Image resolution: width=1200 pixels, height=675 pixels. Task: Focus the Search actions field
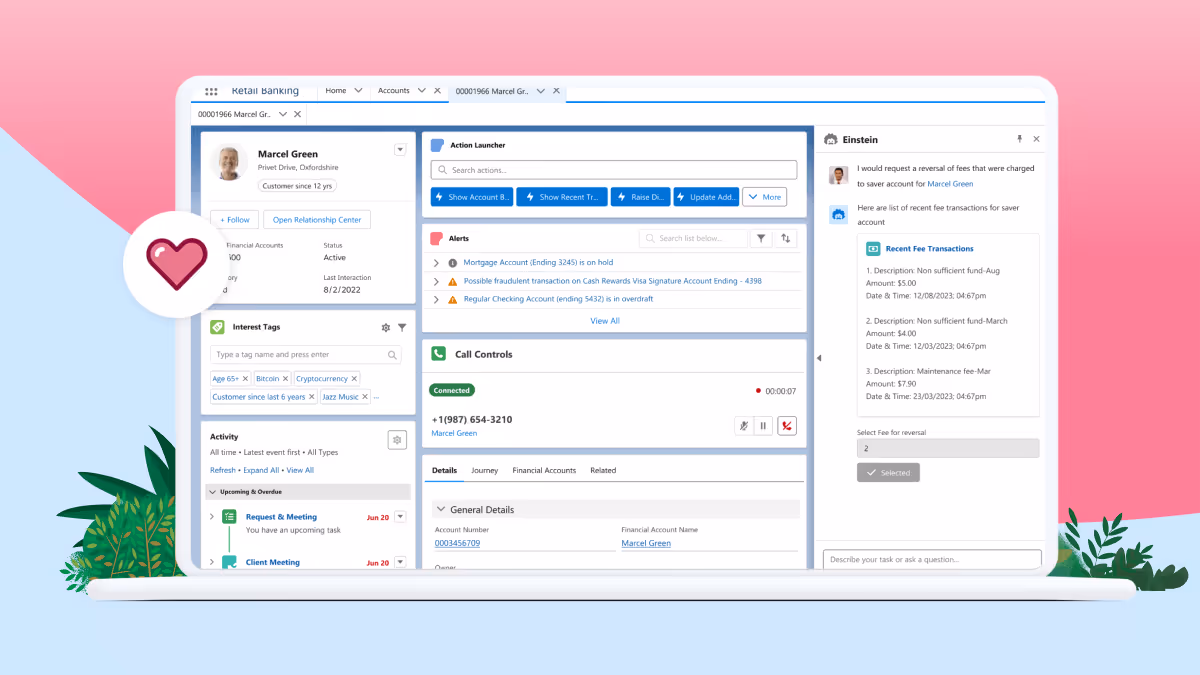click(x=614, y=170)
